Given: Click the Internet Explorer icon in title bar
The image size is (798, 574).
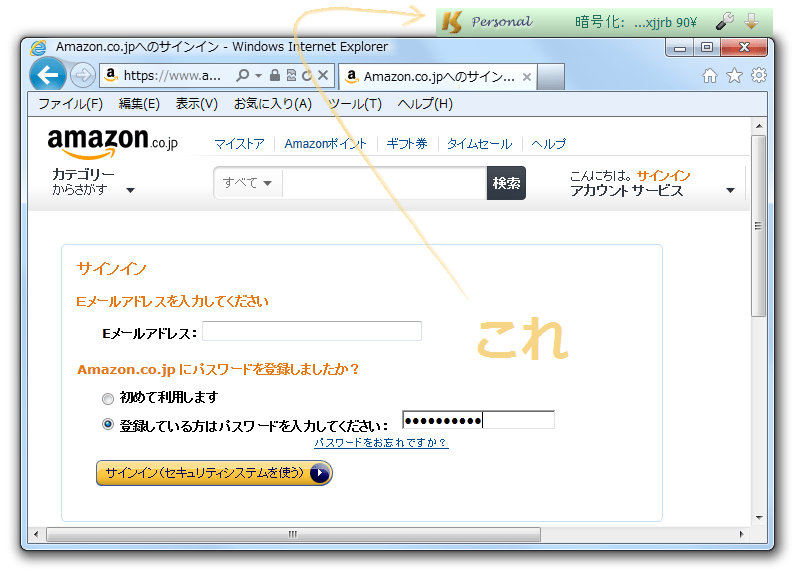Looking at the screenshot, I should coord(39,47).
